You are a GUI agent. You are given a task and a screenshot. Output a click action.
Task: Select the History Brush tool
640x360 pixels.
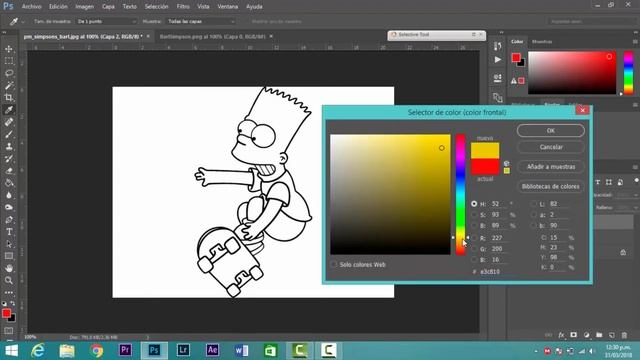click(x=9, y=159)
